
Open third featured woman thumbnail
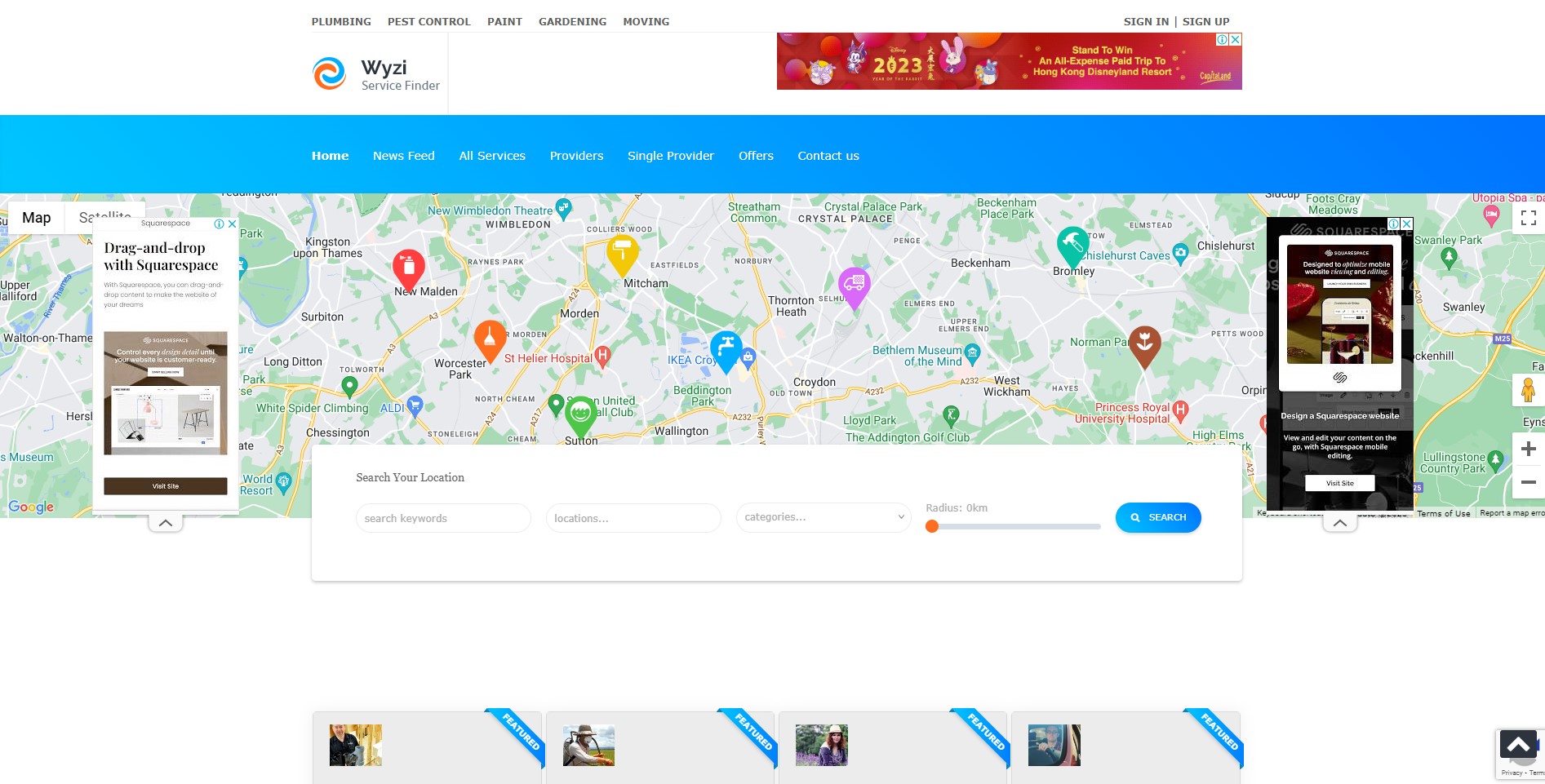pyautogui.click(x=822, y=745)
